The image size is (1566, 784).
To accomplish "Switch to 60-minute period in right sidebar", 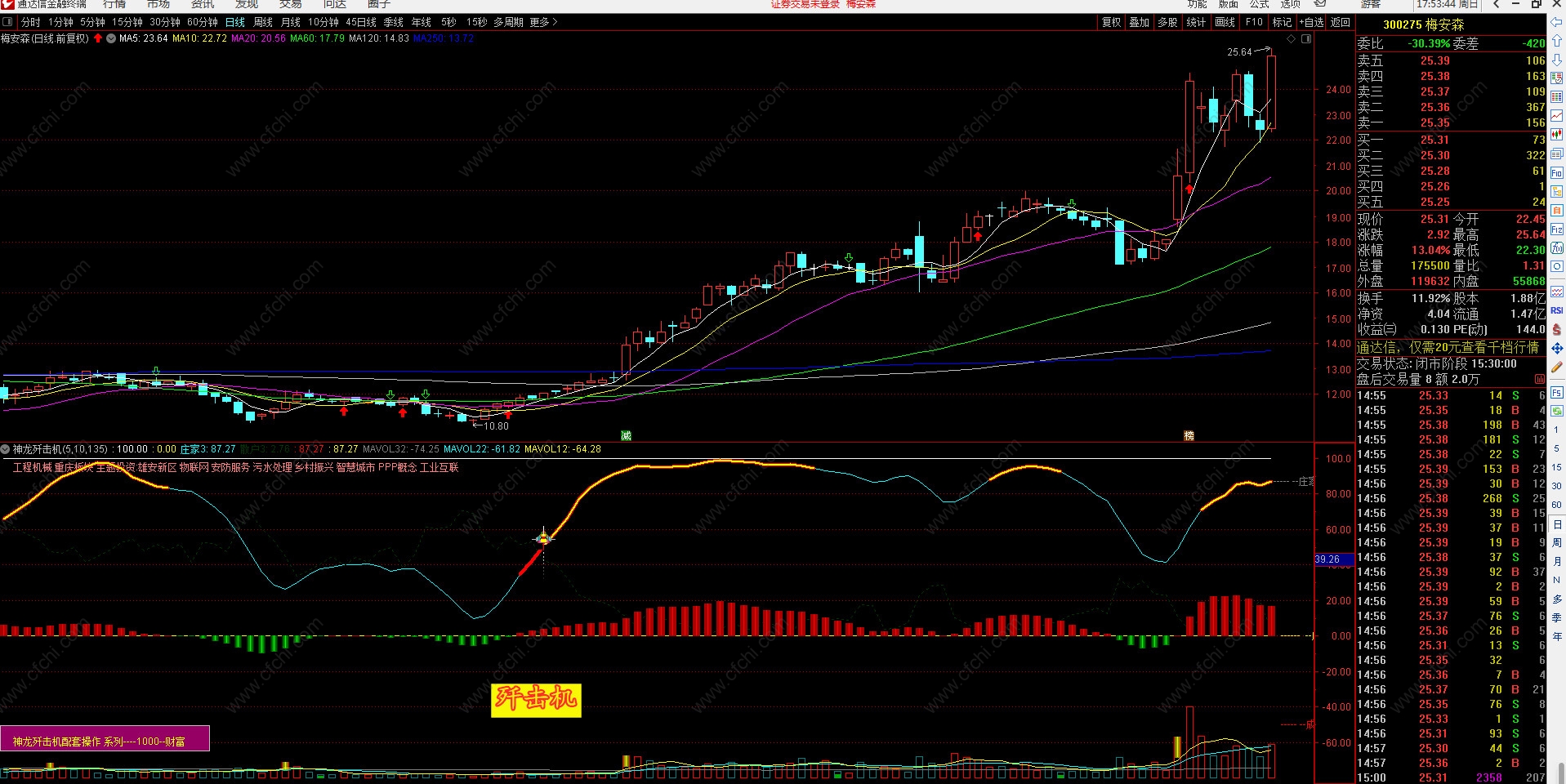I will coord(1557,505).
